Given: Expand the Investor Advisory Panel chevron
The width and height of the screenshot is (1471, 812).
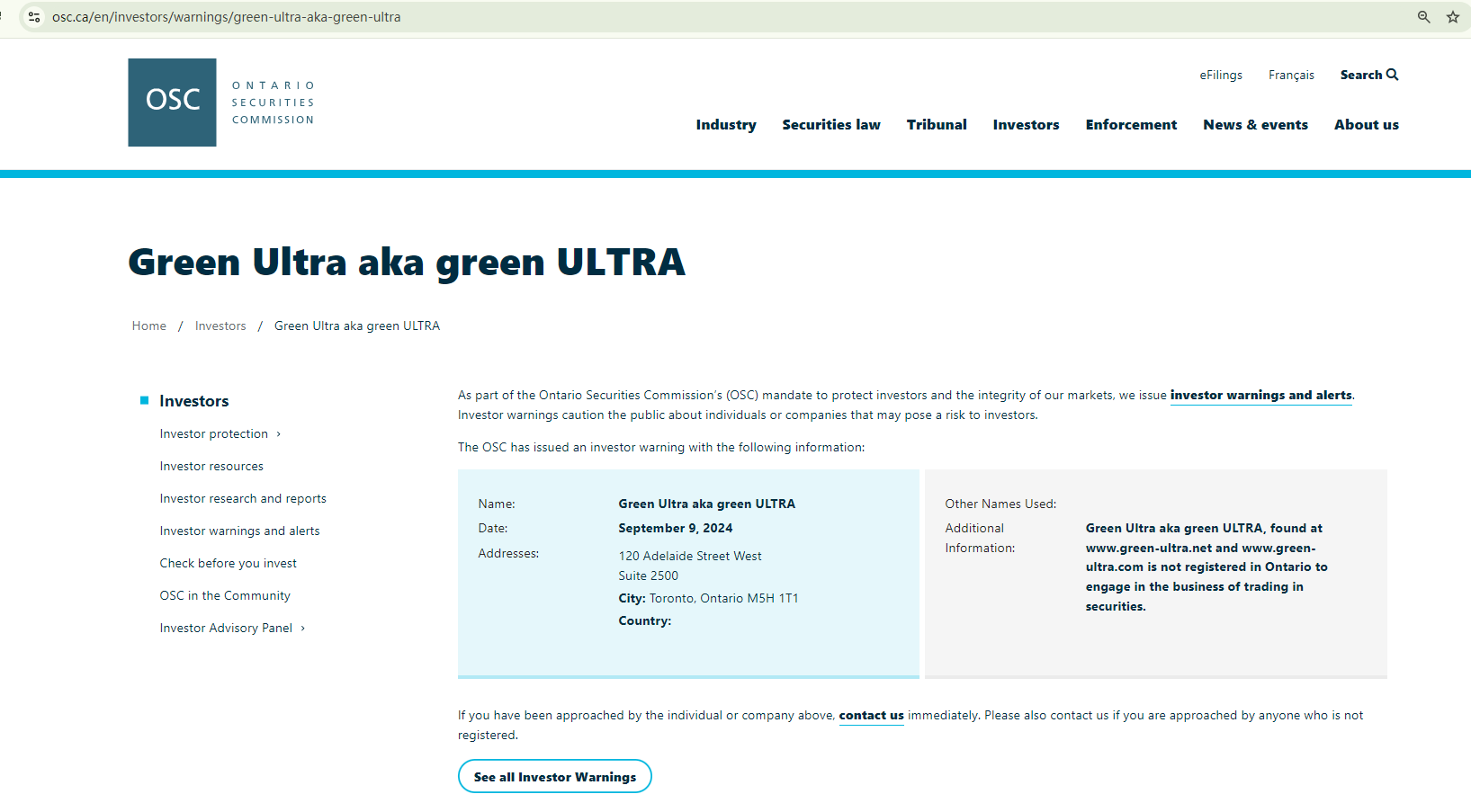Looking at the screenshot, I should coord(303,629).
